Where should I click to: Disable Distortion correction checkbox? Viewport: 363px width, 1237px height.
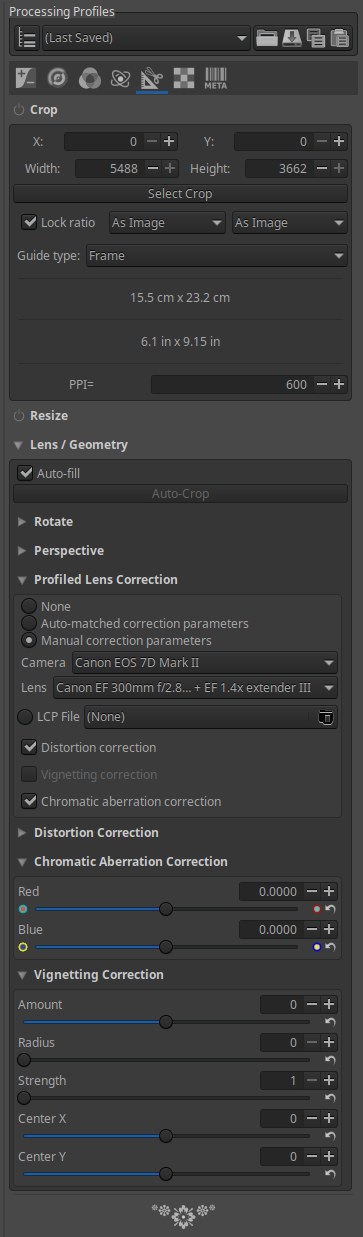pos(29,747)
